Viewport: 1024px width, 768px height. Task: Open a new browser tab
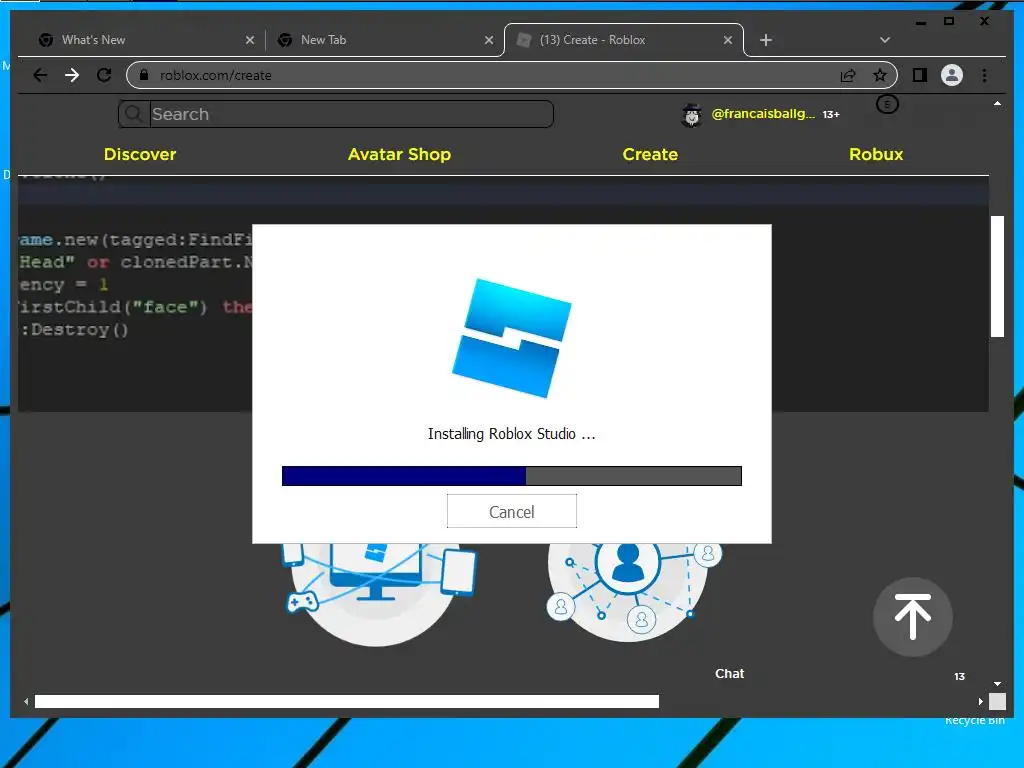[x=766, y=40]
